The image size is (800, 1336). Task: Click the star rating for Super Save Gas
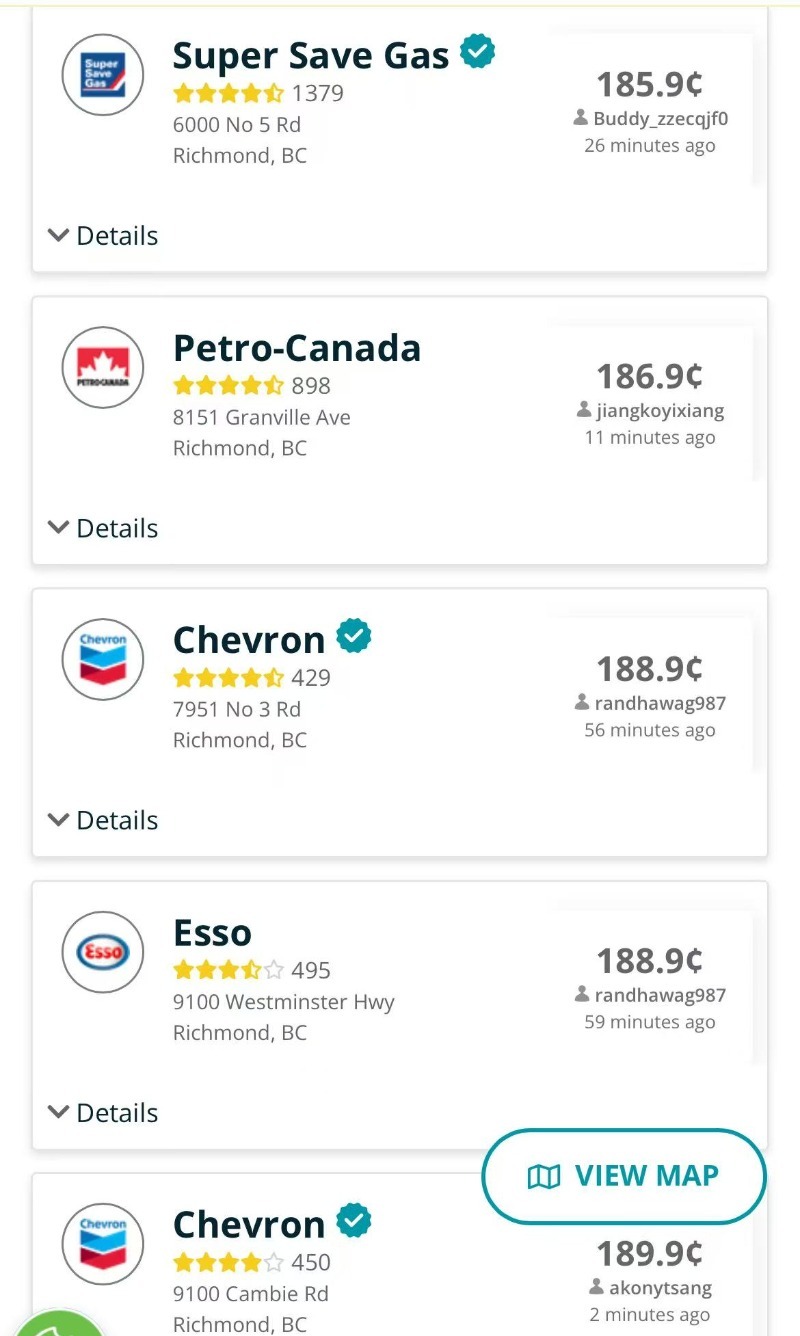[228, 94]
